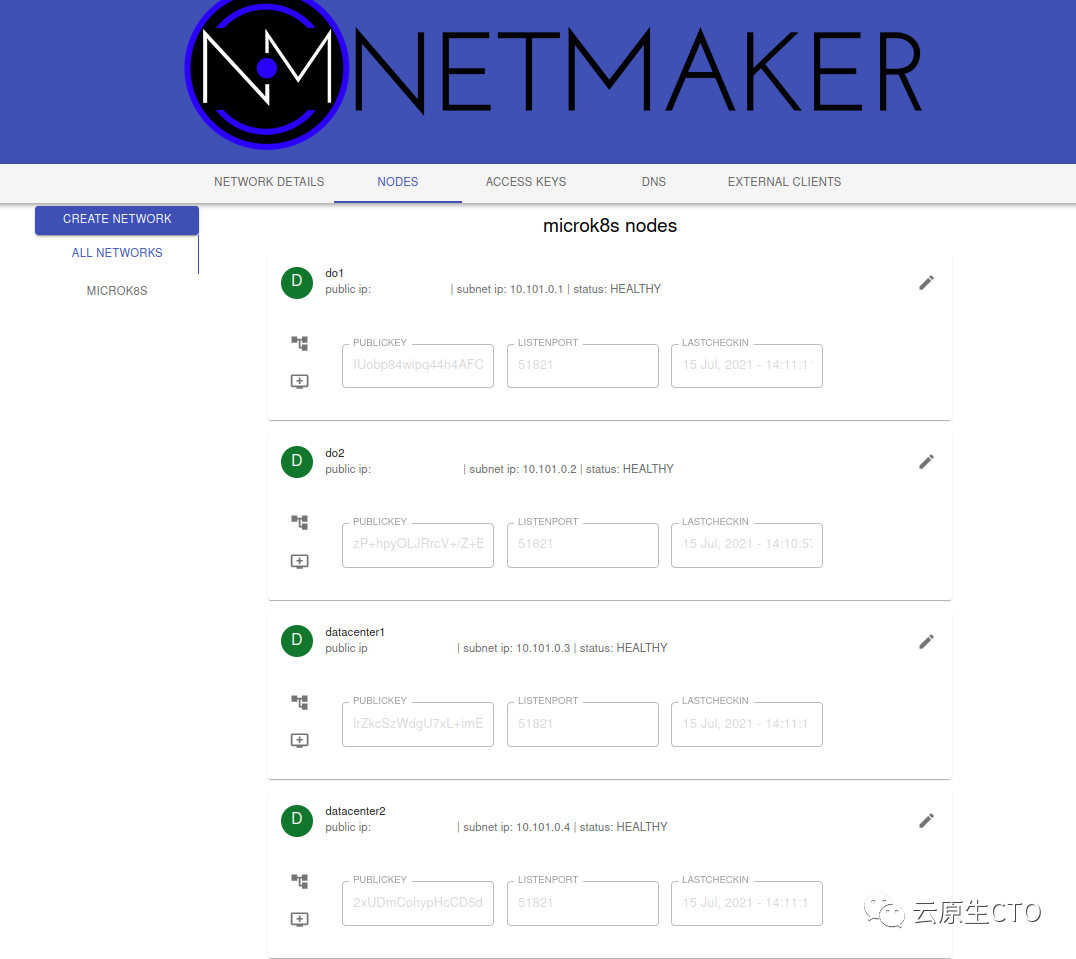Open the DNS tab
Screen dimensions: 1076x959
pos(653,182)
